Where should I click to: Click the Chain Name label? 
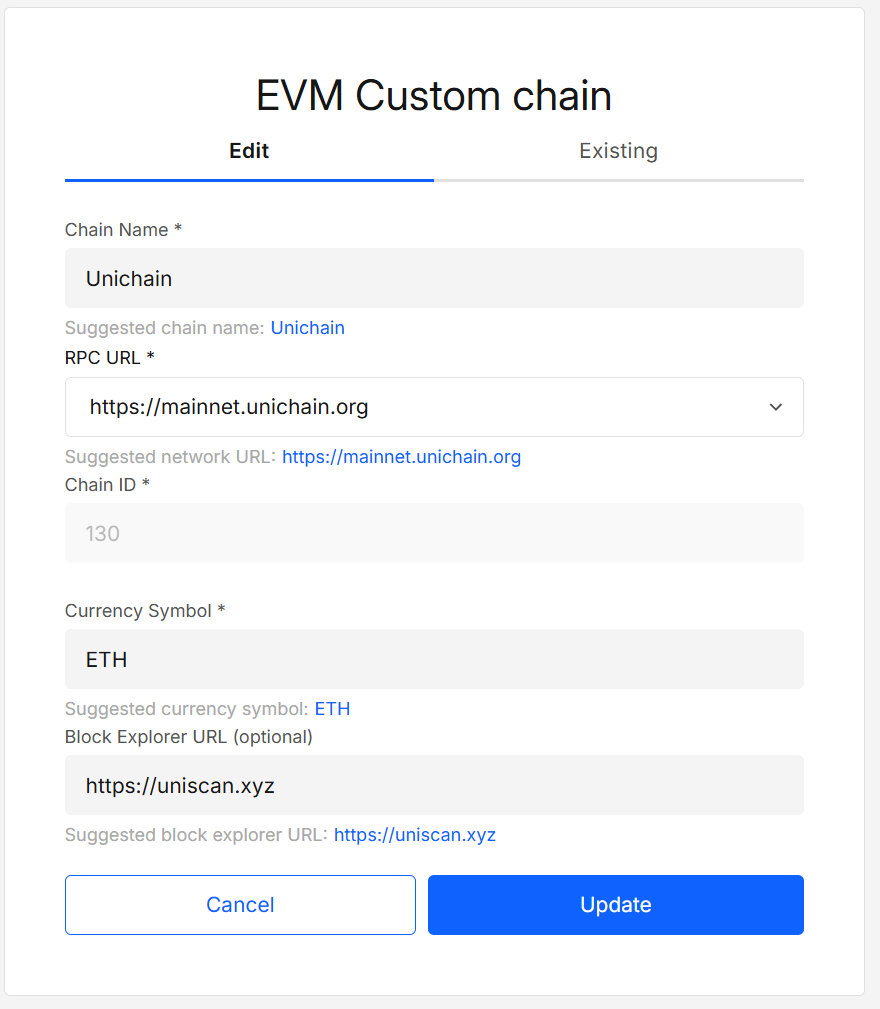[115, 230]
